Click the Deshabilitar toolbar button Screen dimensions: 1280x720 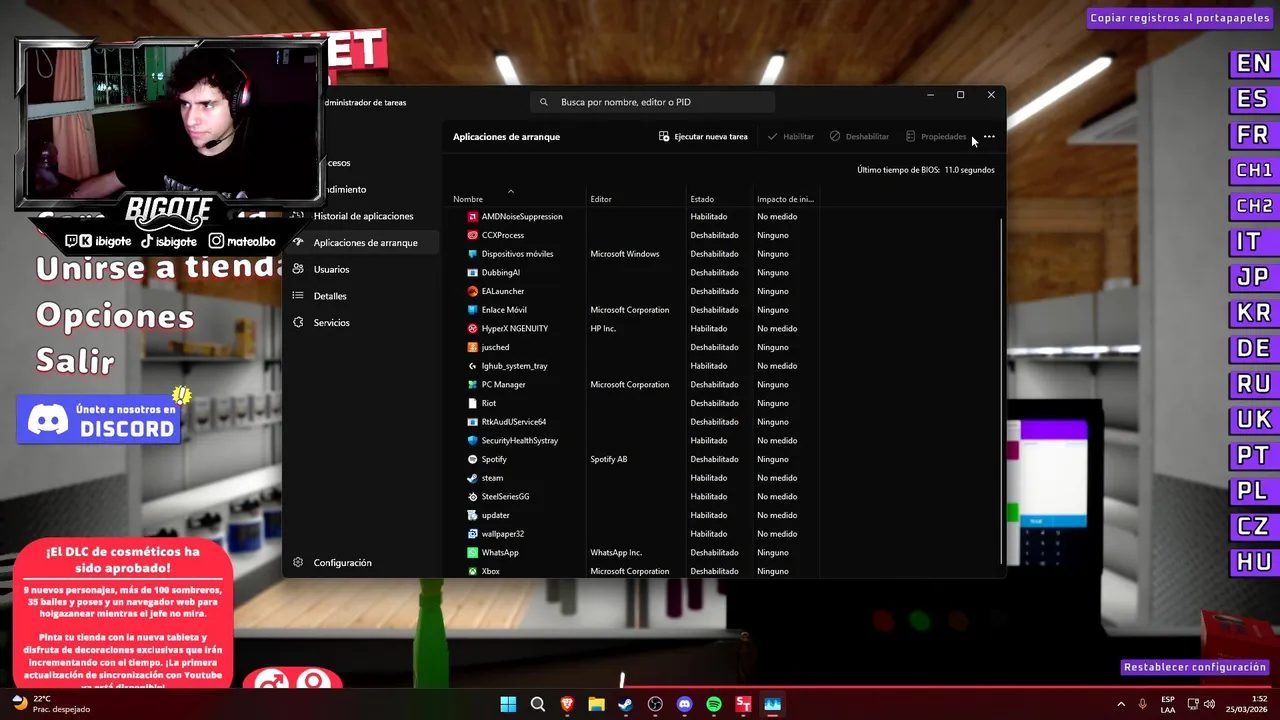[x=859, y=136]
